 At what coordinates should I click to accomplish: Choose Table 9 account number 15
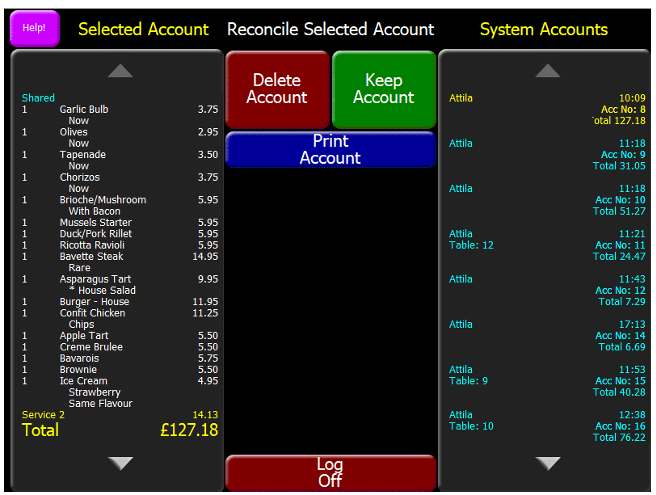pos(546,380)
